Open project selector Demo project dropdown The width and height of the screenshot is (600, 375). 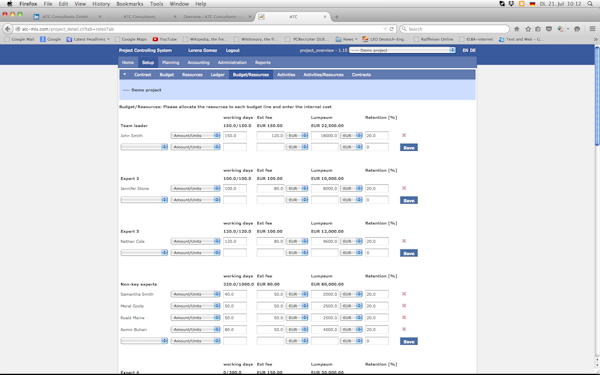pos(402,50)
